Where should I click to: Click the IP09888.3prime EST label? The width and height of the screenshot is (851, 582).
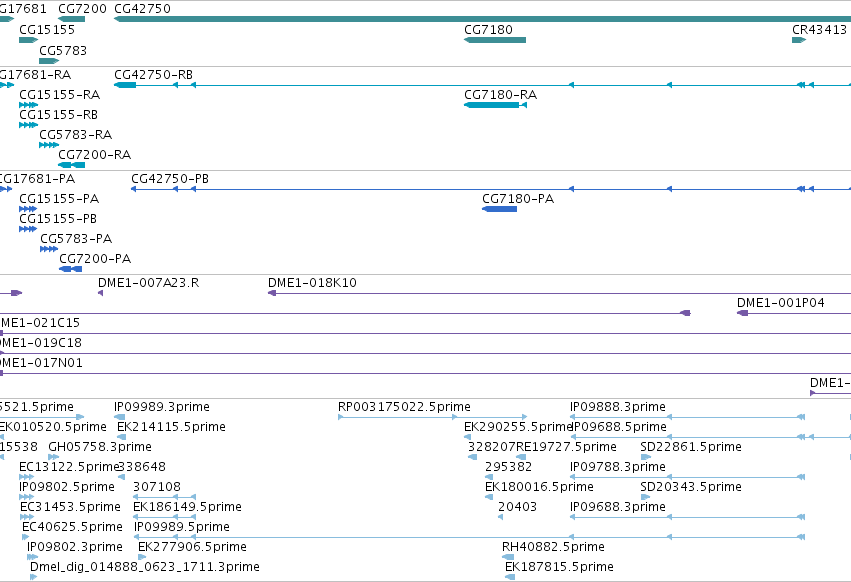pos(618,407)
